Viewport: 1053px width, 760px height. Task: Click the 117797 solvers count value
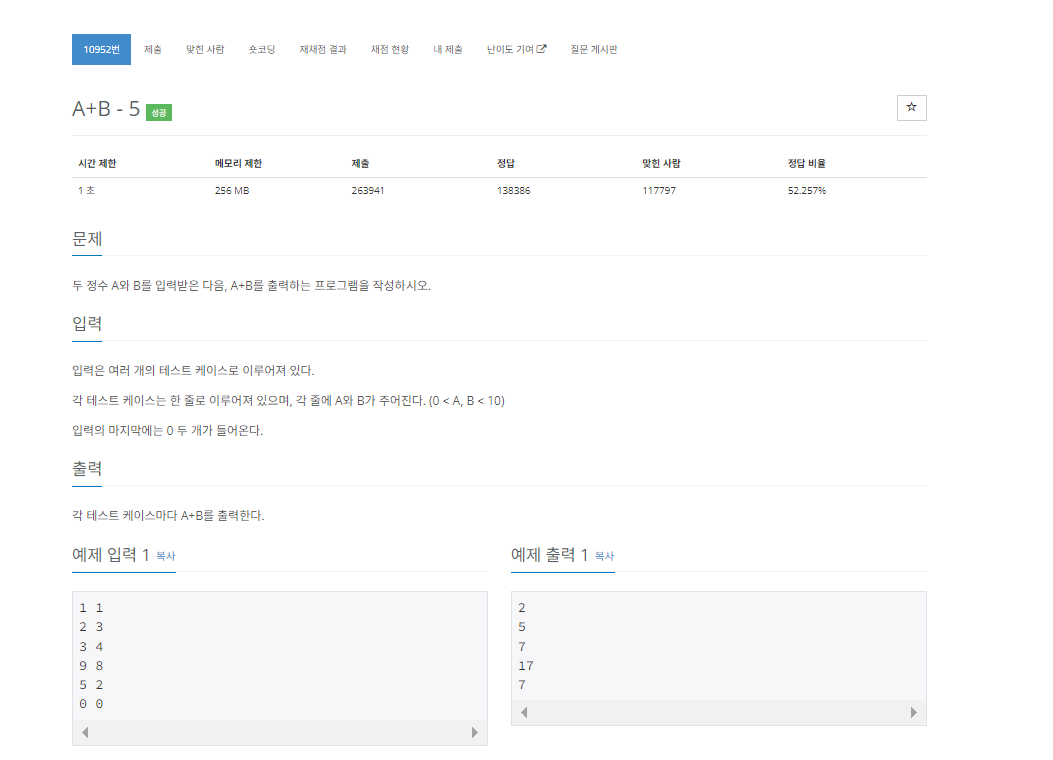pos(659,191)
